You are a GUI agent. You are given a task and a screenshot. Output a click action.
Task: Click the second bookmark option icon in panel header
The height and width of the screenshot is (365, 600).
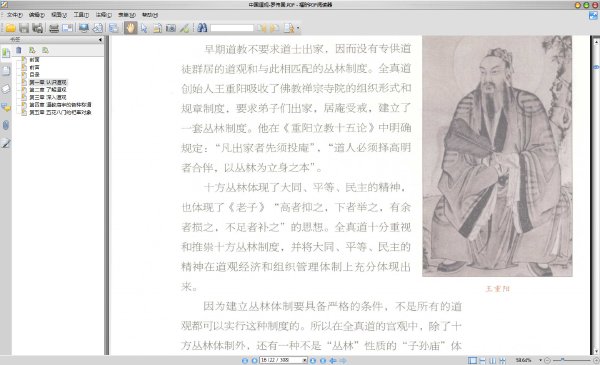46,50
